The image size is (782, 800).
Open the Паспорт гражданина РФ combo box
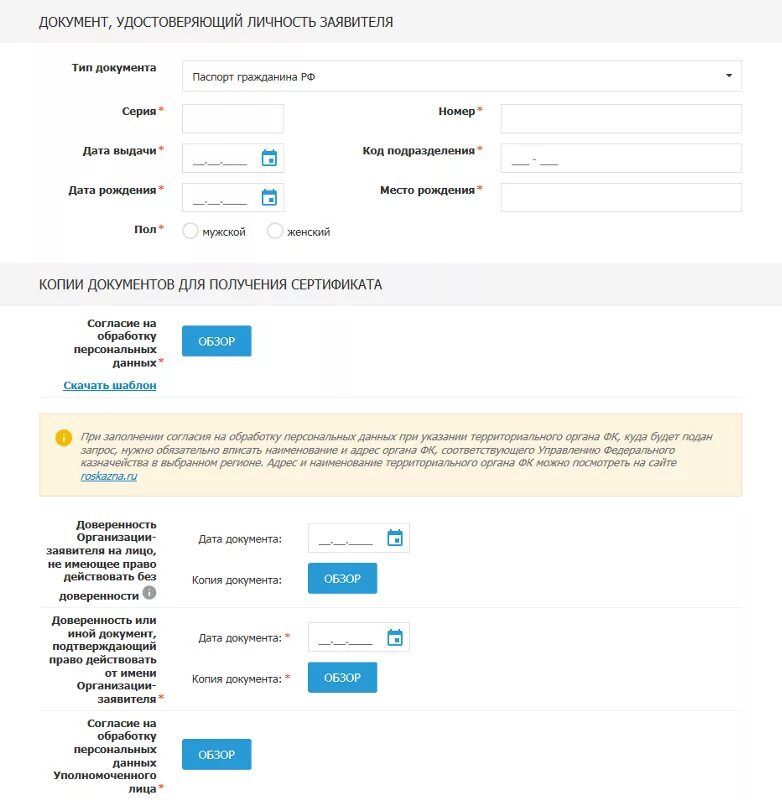point(462,76)
